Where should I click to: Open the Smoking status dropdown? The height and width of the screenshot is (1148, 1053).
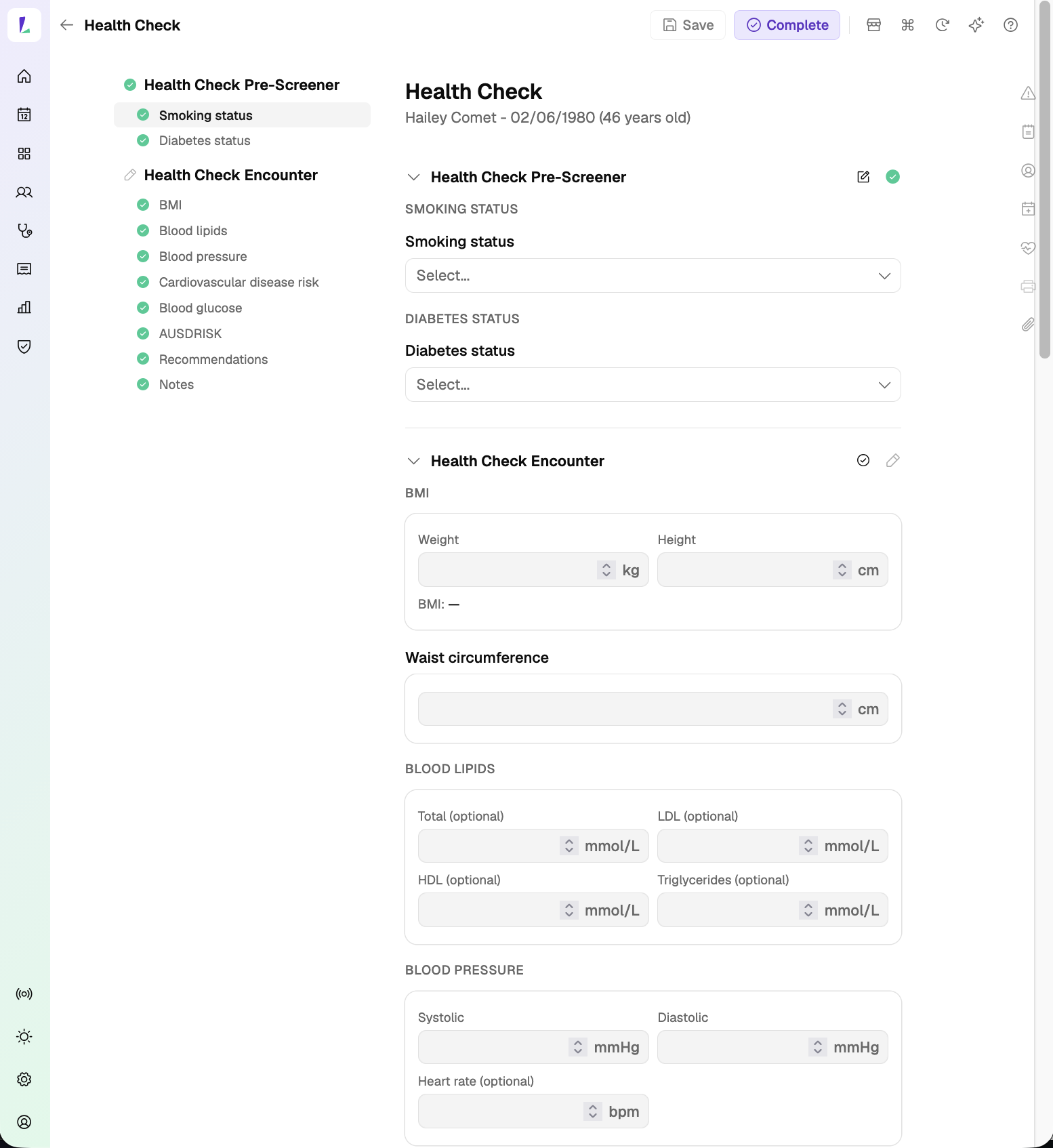pos(653,276)
